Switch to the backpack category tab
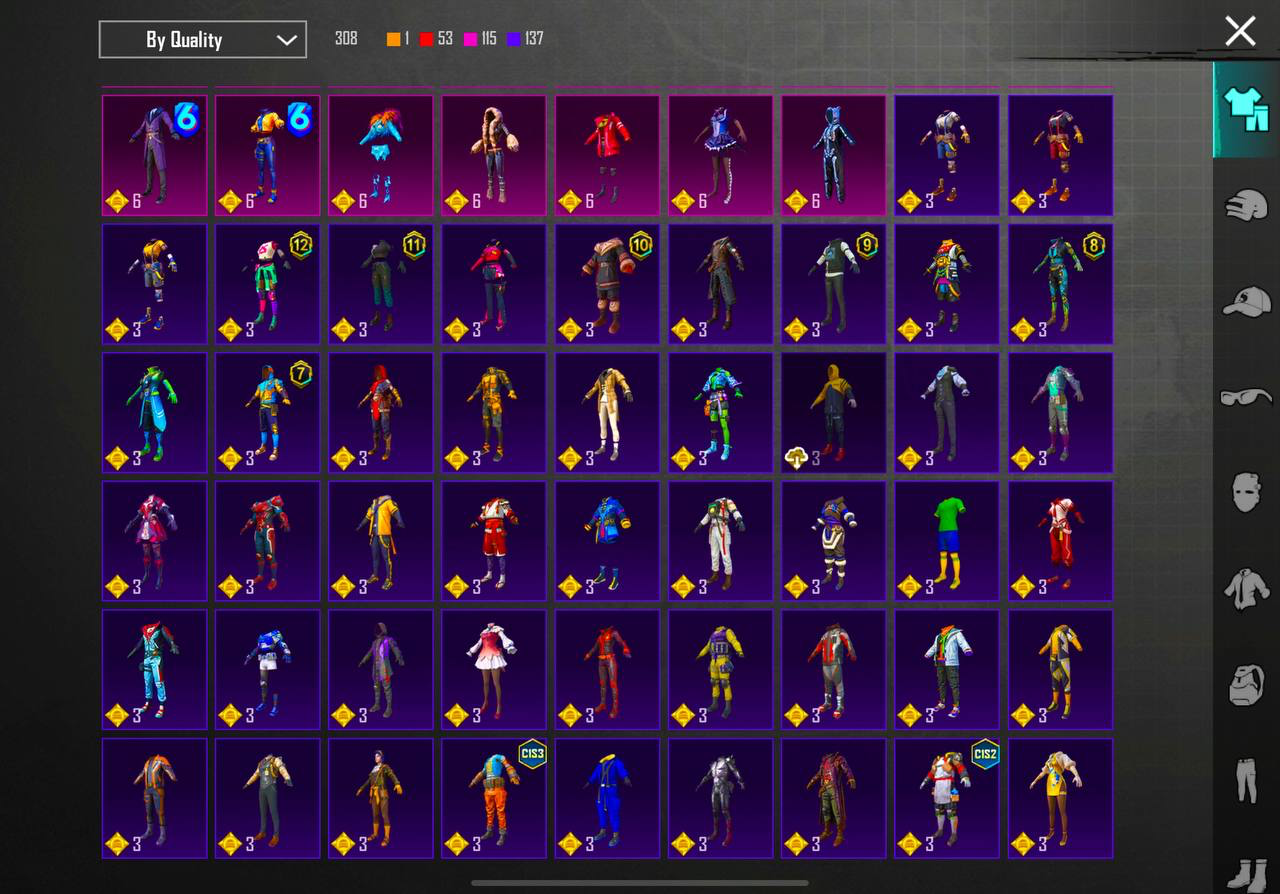 tap(1246, 684)
